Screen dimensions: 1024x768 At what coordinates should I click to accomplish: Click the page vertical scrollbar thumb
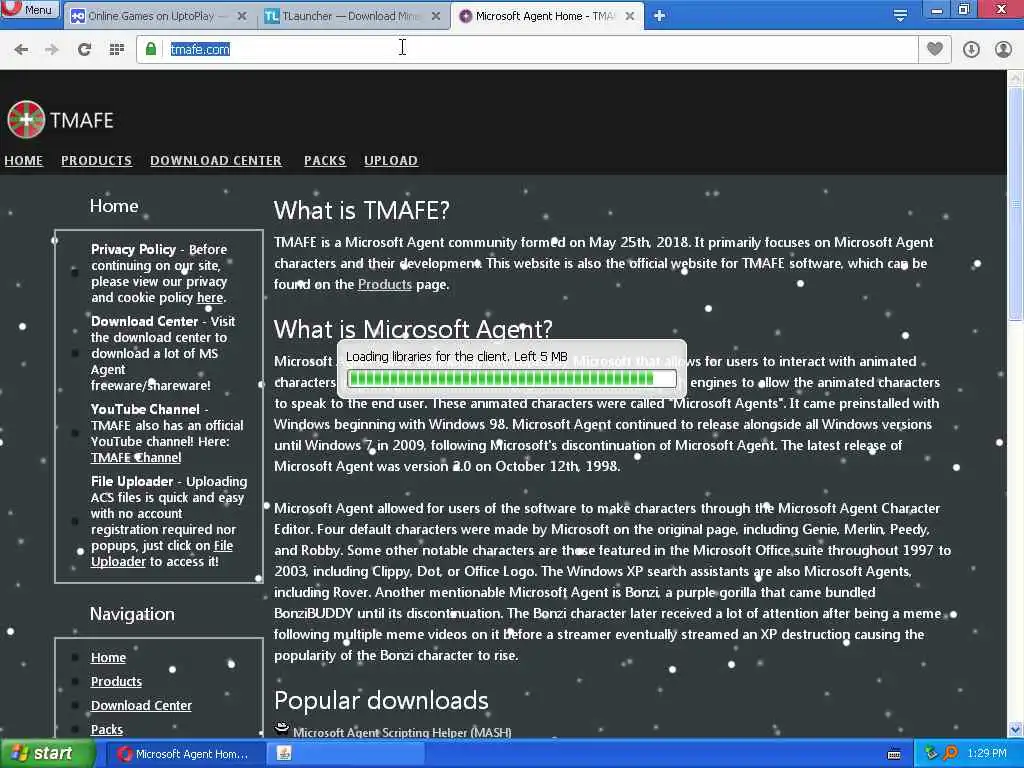(x=1015, y=202)
